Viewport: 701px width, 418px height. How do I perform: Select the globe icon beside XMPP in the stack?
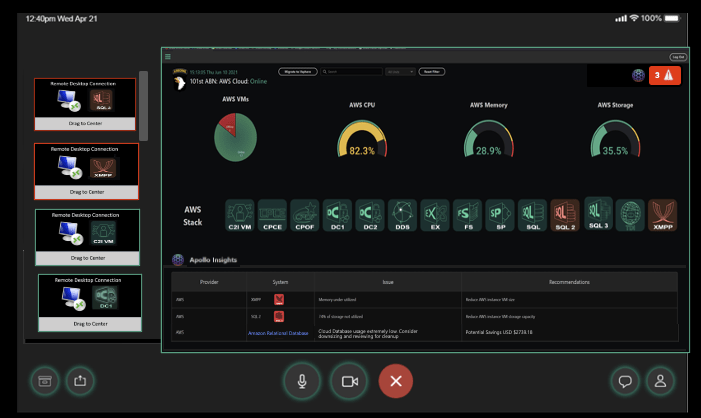630,215
